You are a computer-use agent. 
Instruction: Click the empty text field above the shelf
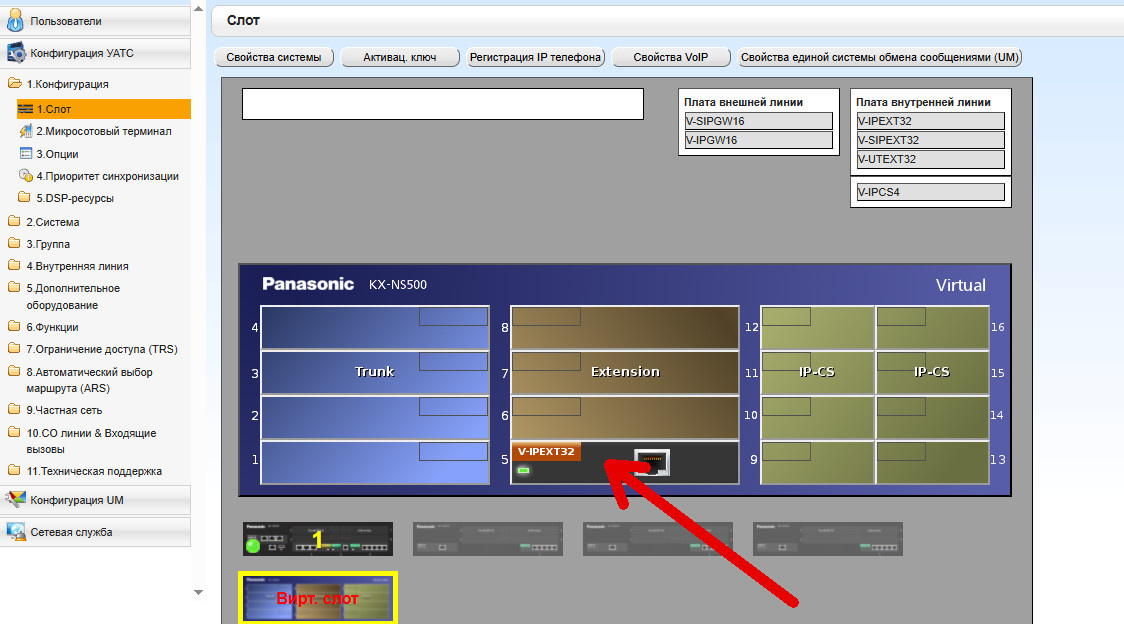point(442,104)
